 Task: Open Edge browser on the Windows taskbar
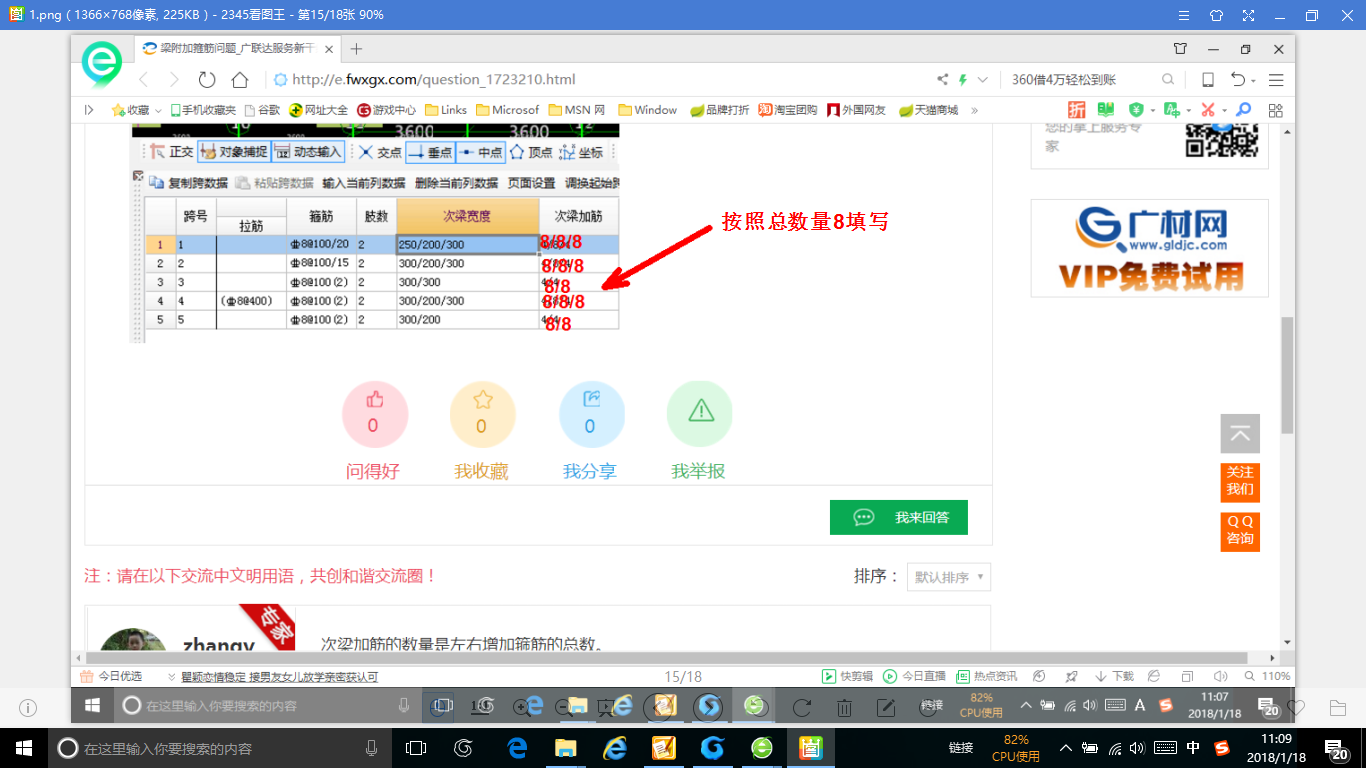click(x=517, y=748)
